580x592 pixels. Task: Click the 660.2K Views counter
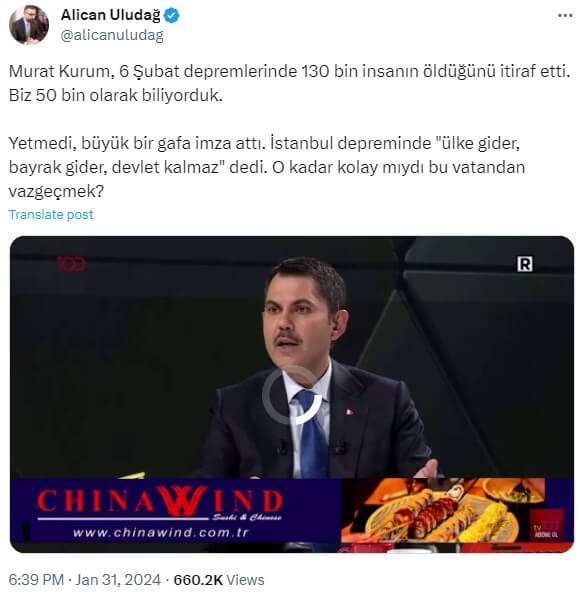pyautogui.click(x=219, y=580)
